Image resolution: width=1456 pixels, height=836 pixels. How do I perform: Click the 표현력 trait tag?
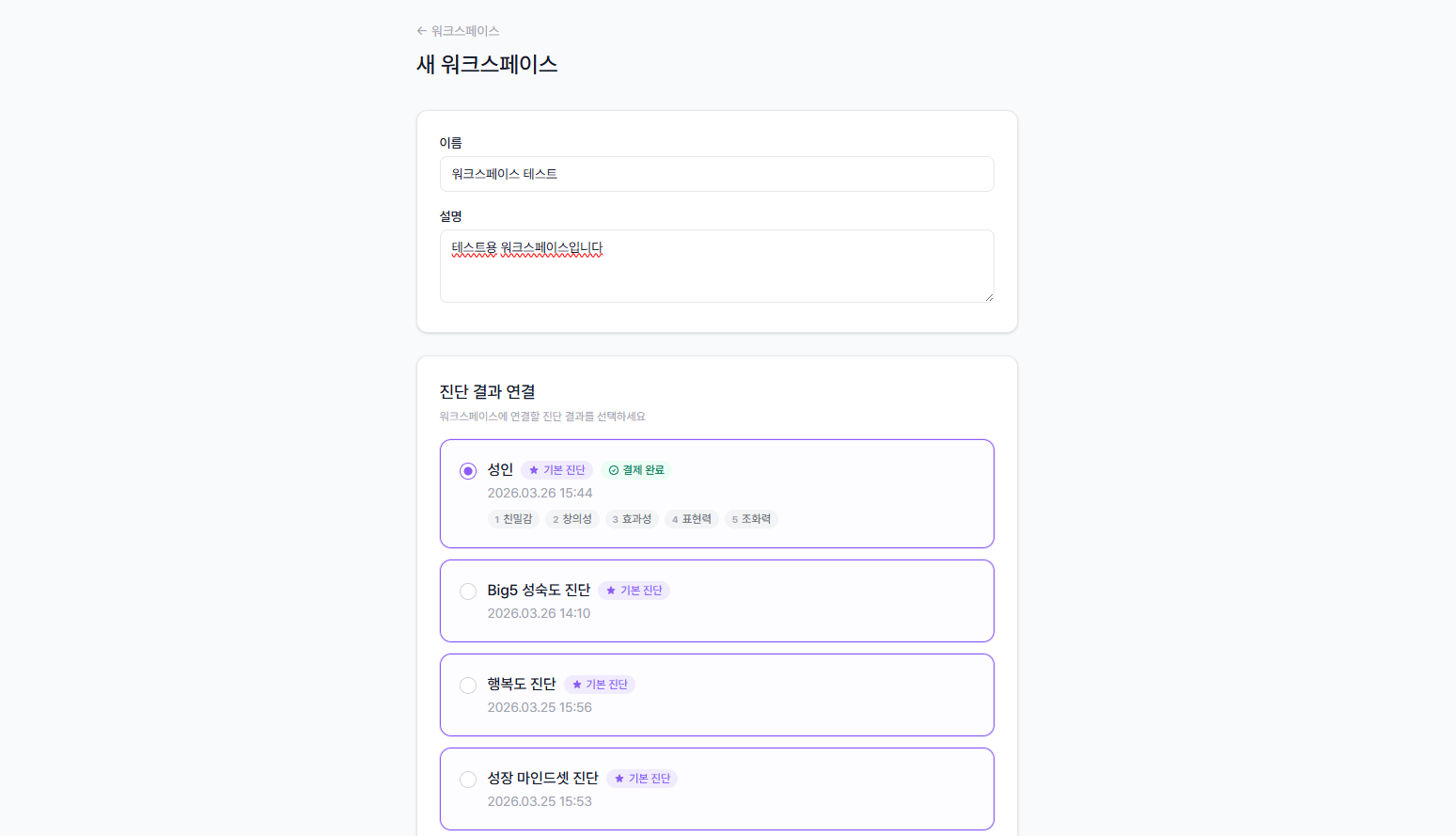[x=691, y=518]
